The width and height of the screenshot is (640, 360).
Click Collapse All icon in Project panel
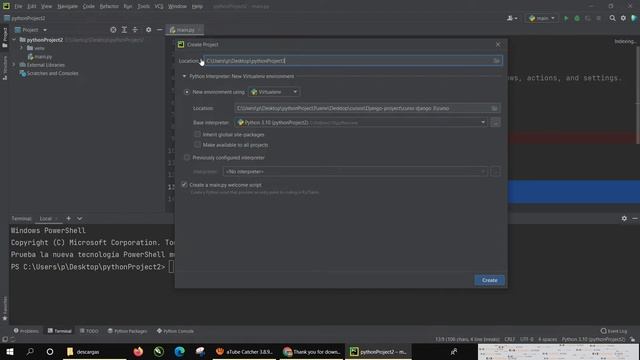coord(135,30)
